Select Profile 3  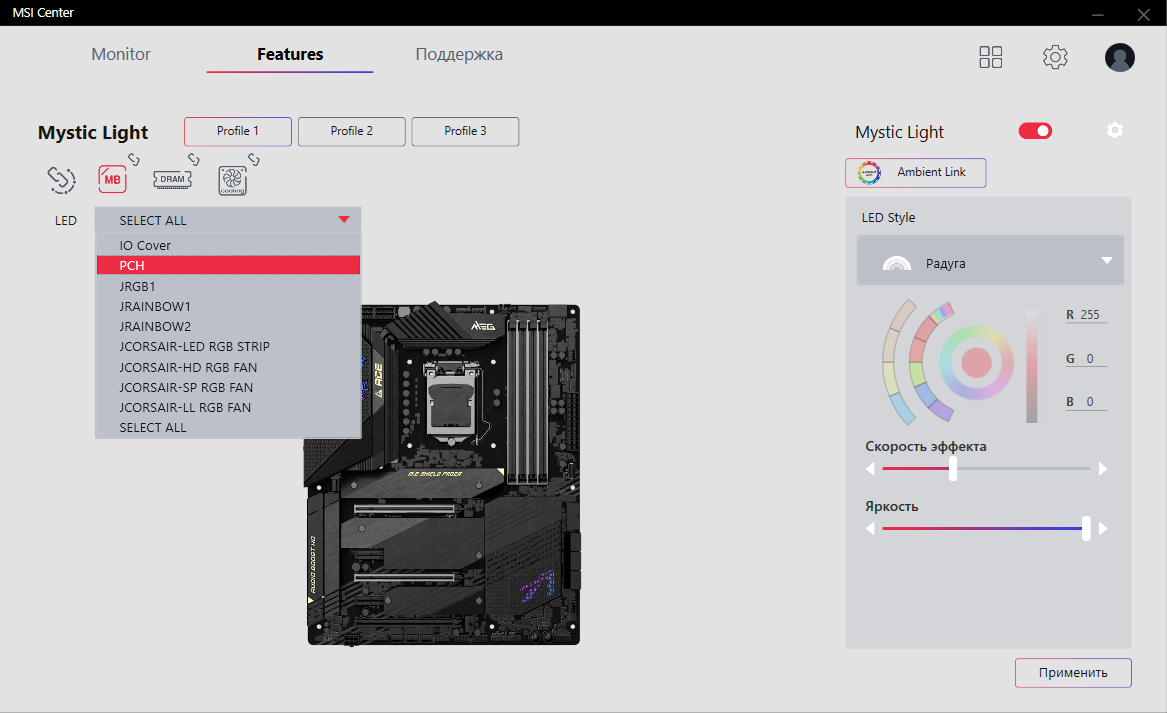coord(465,131)
